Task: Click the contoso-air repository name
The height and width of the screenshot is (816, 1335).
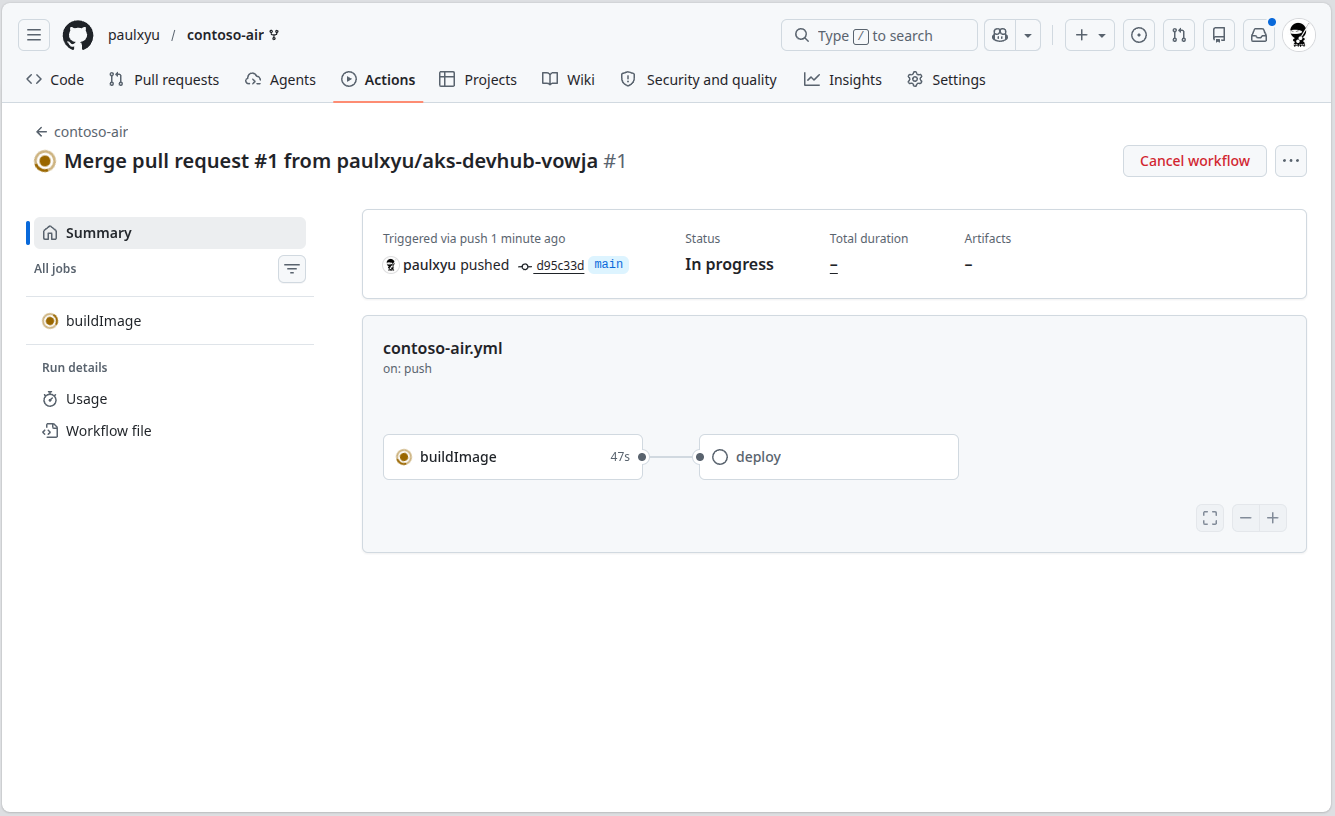Action: [225, 35]
